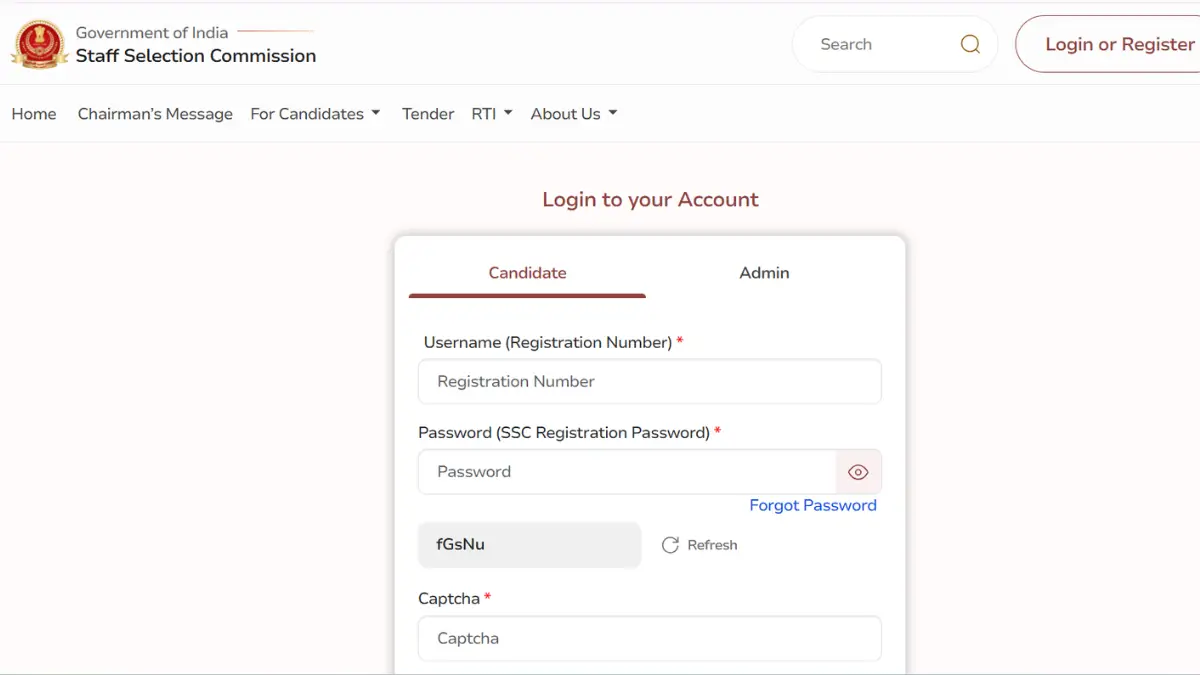Open the Home menu item
The width and height of the screenshot is (1200, 675).
pos(34,113)
